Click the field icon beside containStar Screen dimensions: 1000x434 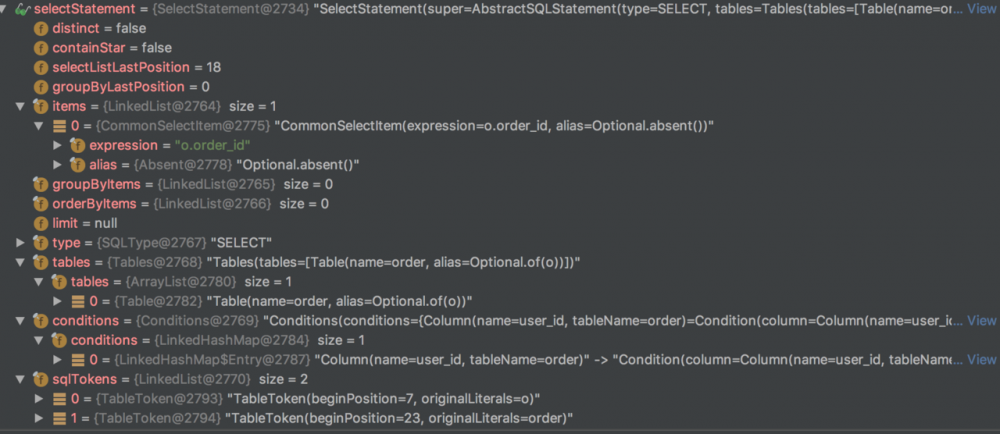tap(41, 48)
